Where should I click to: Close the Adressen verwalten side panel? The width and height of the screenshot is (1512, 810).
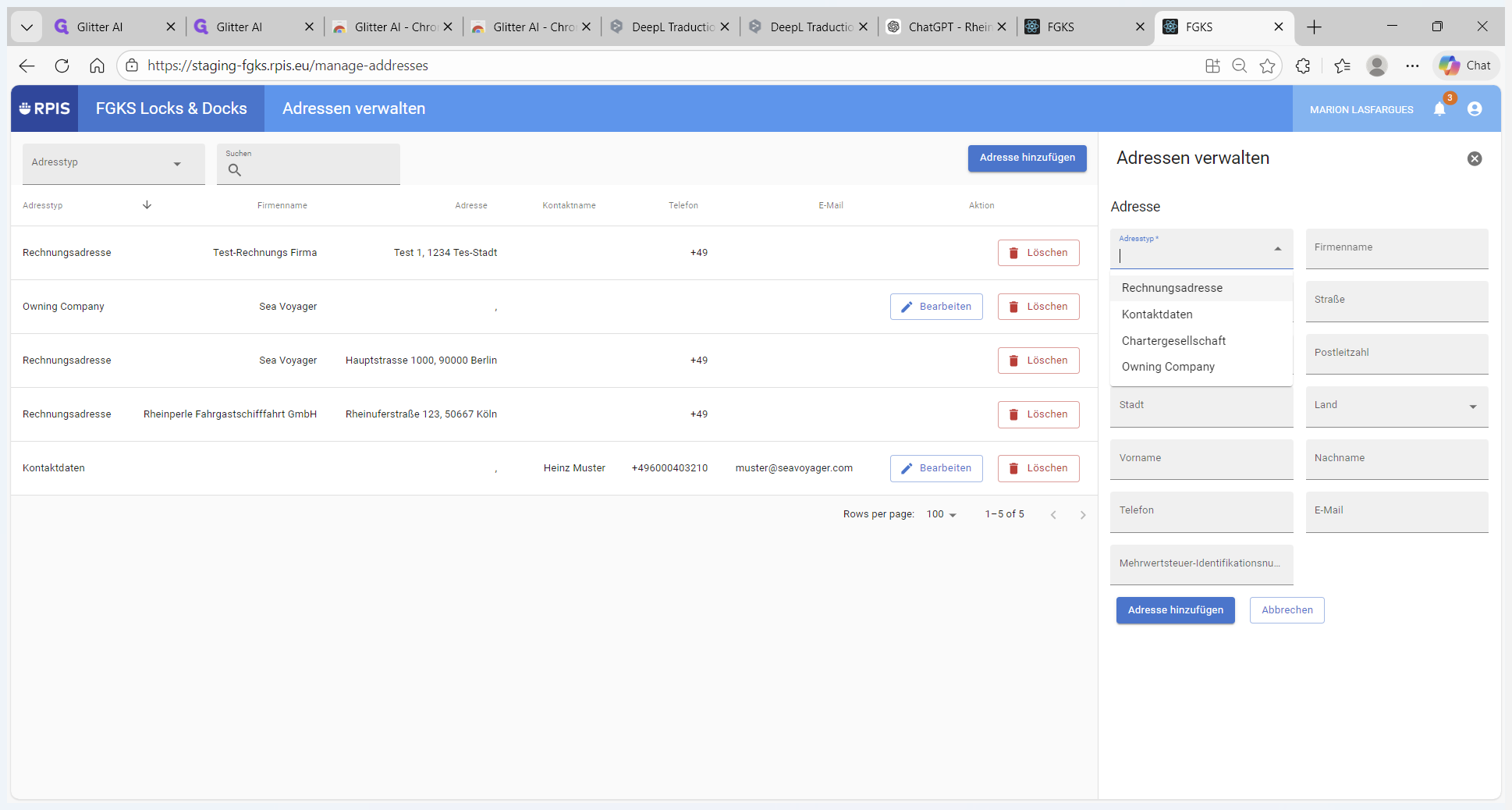1475,158
